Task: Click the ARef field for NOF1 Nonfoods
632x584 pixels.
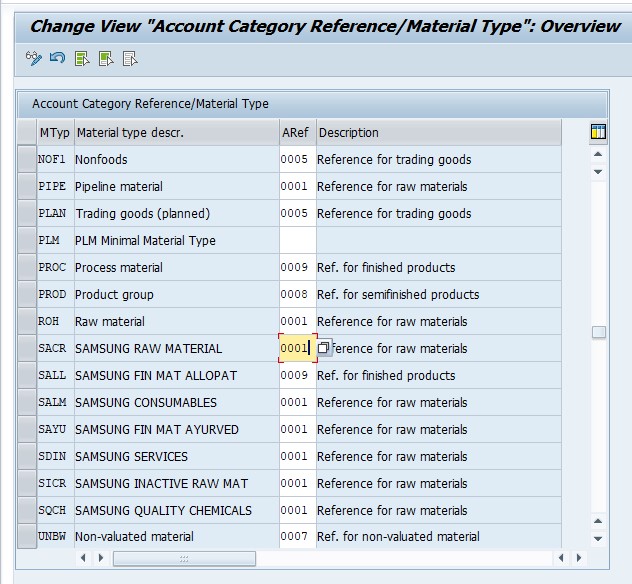Action: 297,159
